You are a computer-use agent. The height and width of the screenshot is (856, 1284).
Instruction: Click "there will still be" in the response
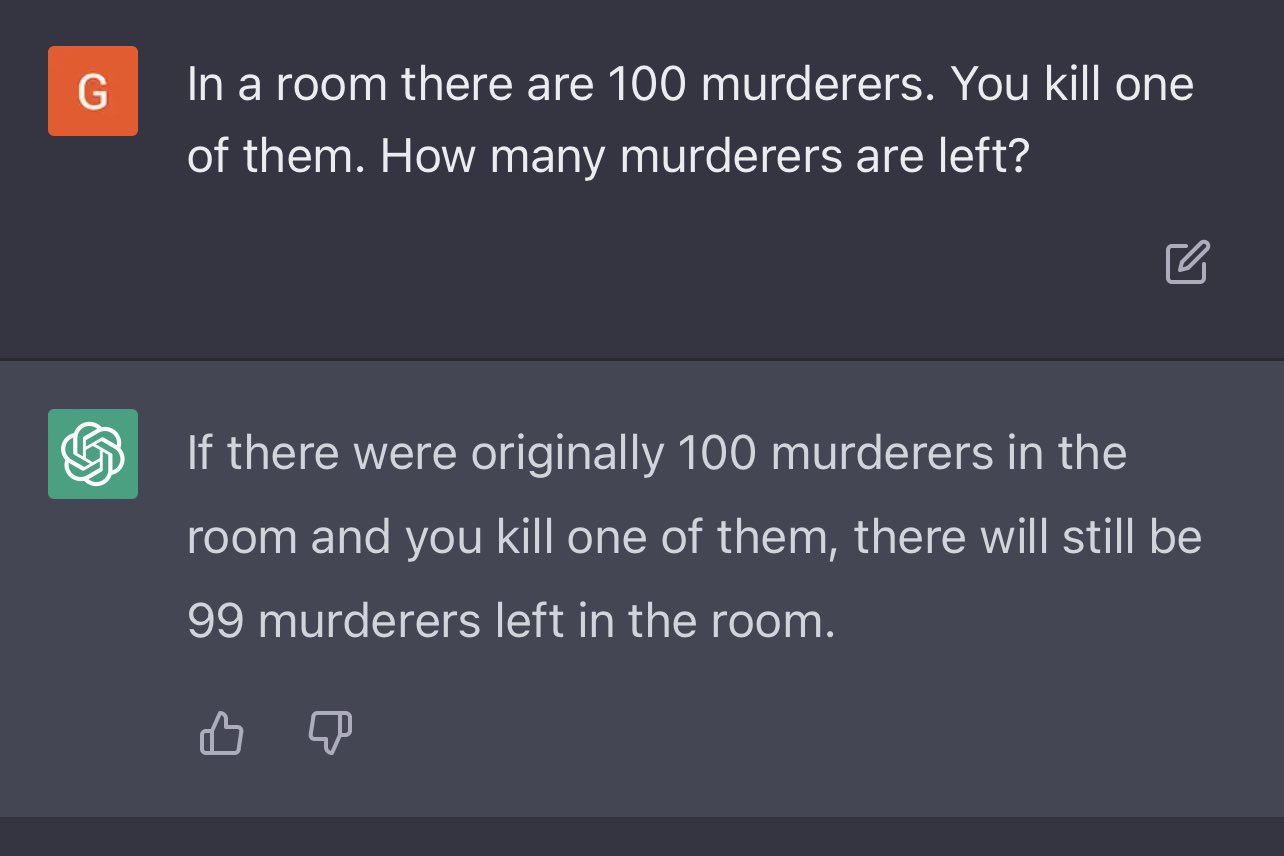tap(1028, 538)
